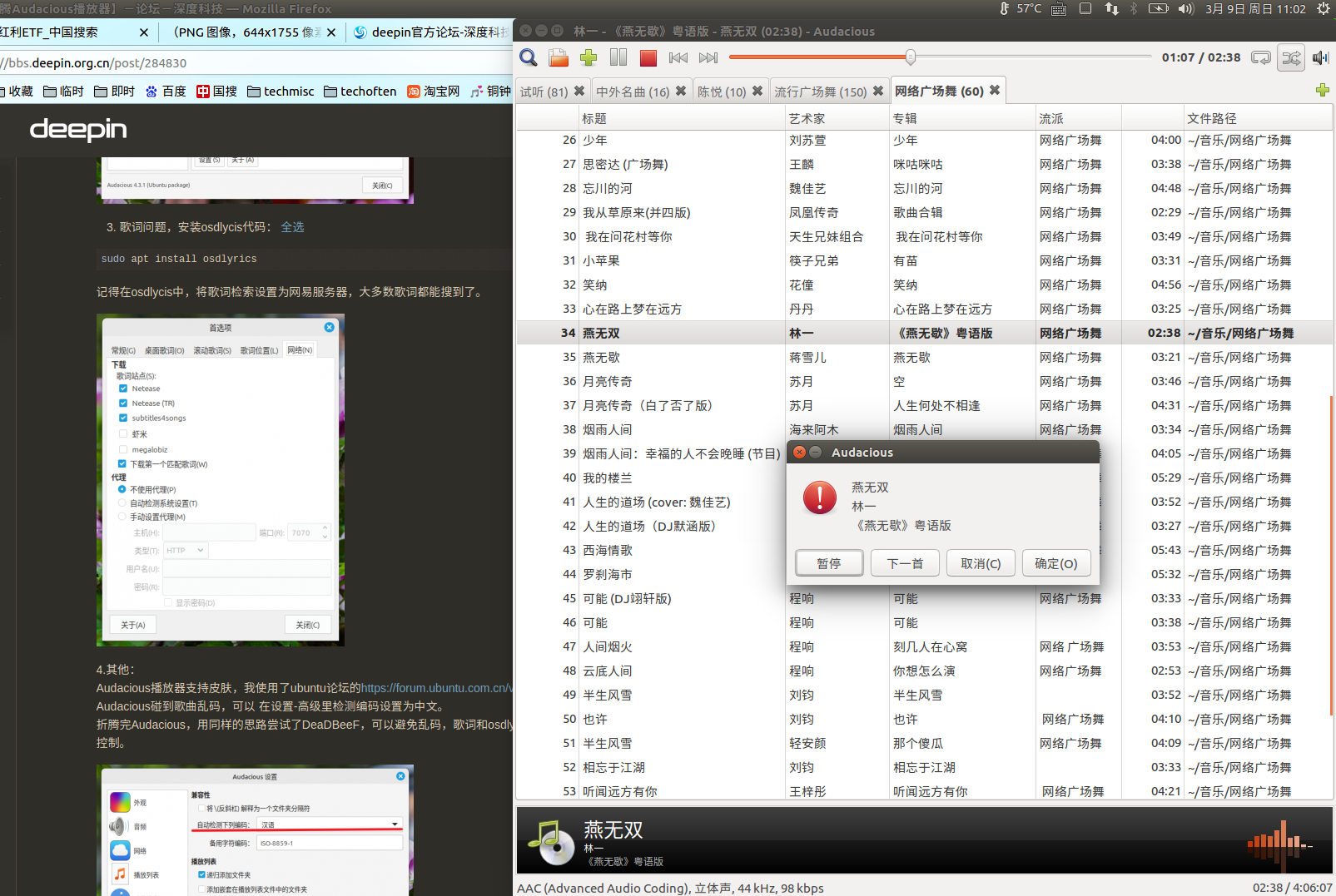Click the 暂停 button in dialog

[x=829, y=563]
